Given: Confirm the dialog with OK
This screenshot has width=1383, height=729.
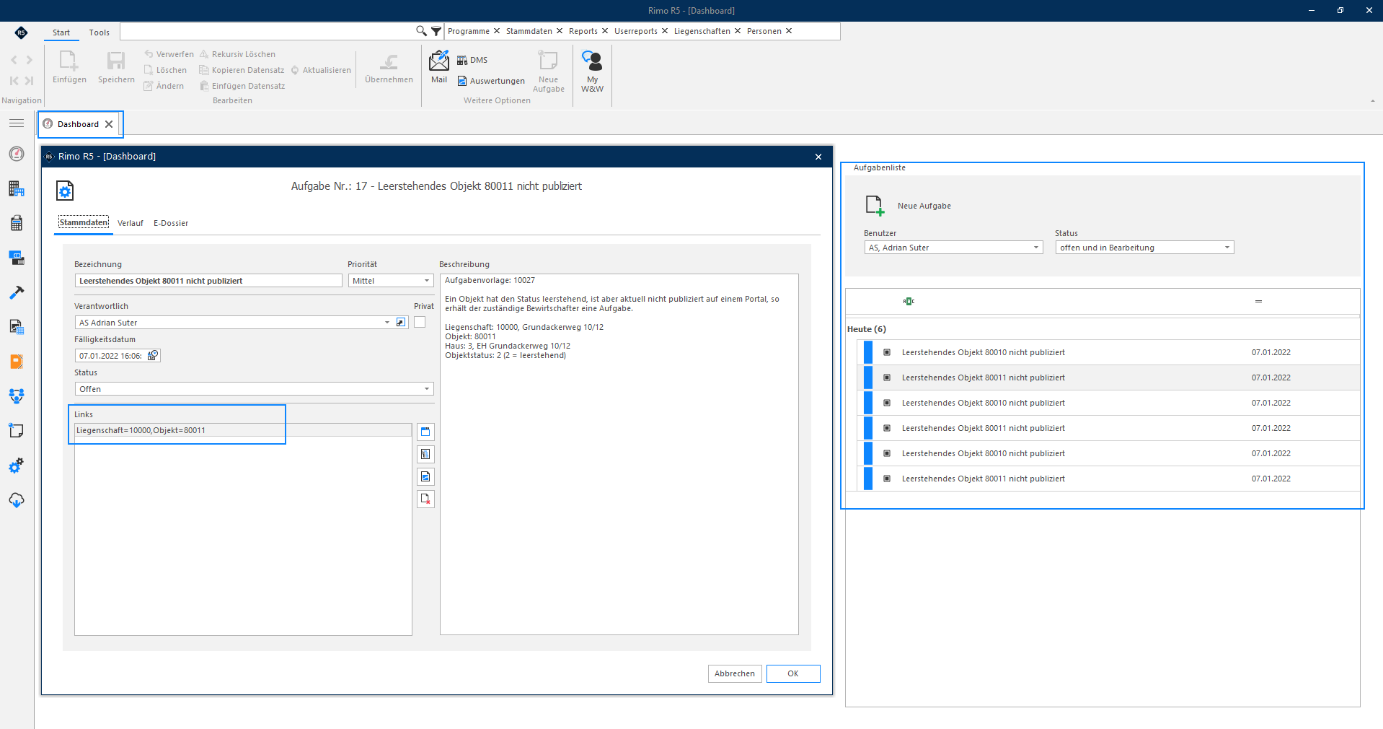Looking at the screenshot, I should click(x=793, y=674).
